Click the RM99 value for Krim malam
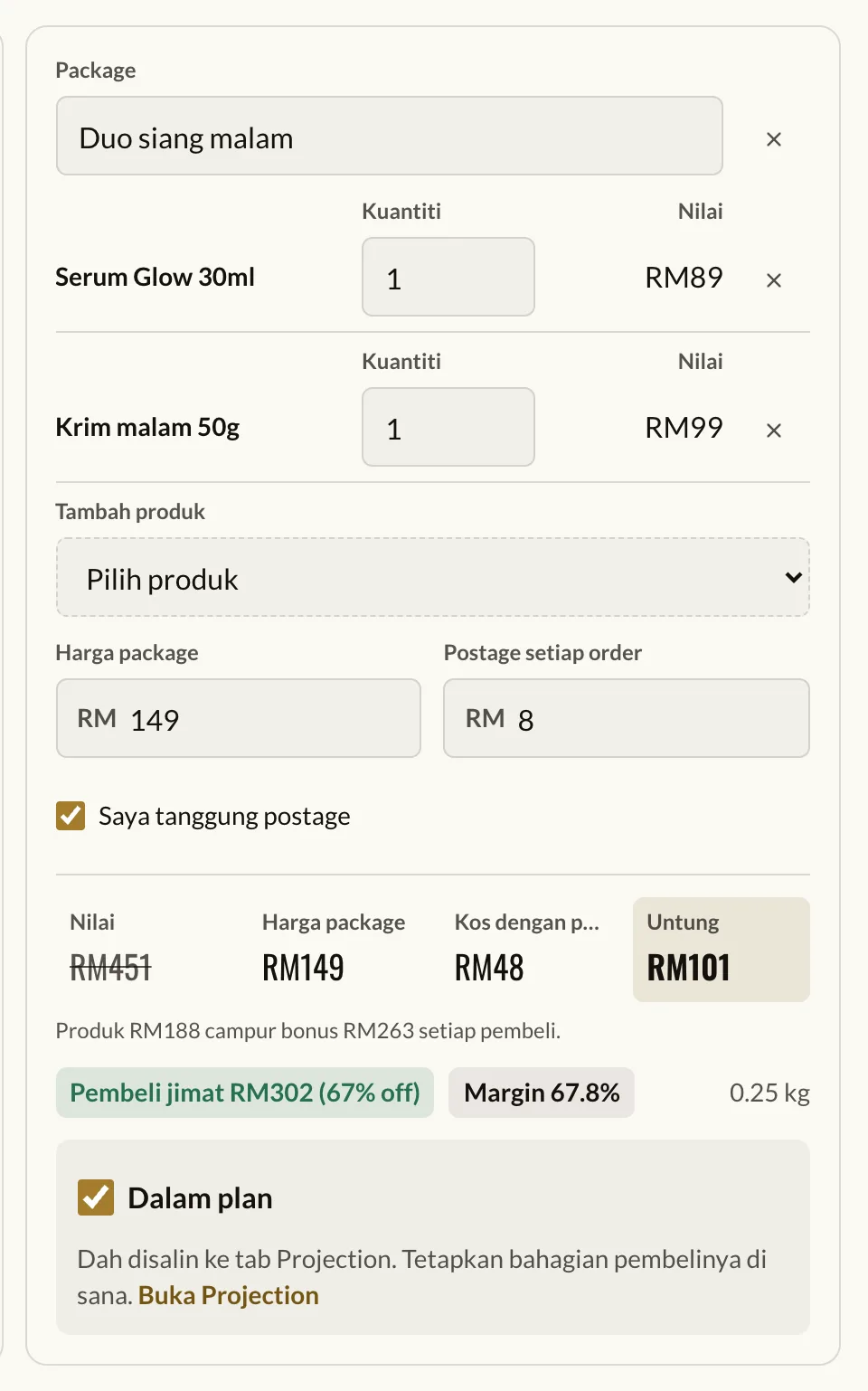This screenshot has width=868, height=1391. (x=684, y=427)
